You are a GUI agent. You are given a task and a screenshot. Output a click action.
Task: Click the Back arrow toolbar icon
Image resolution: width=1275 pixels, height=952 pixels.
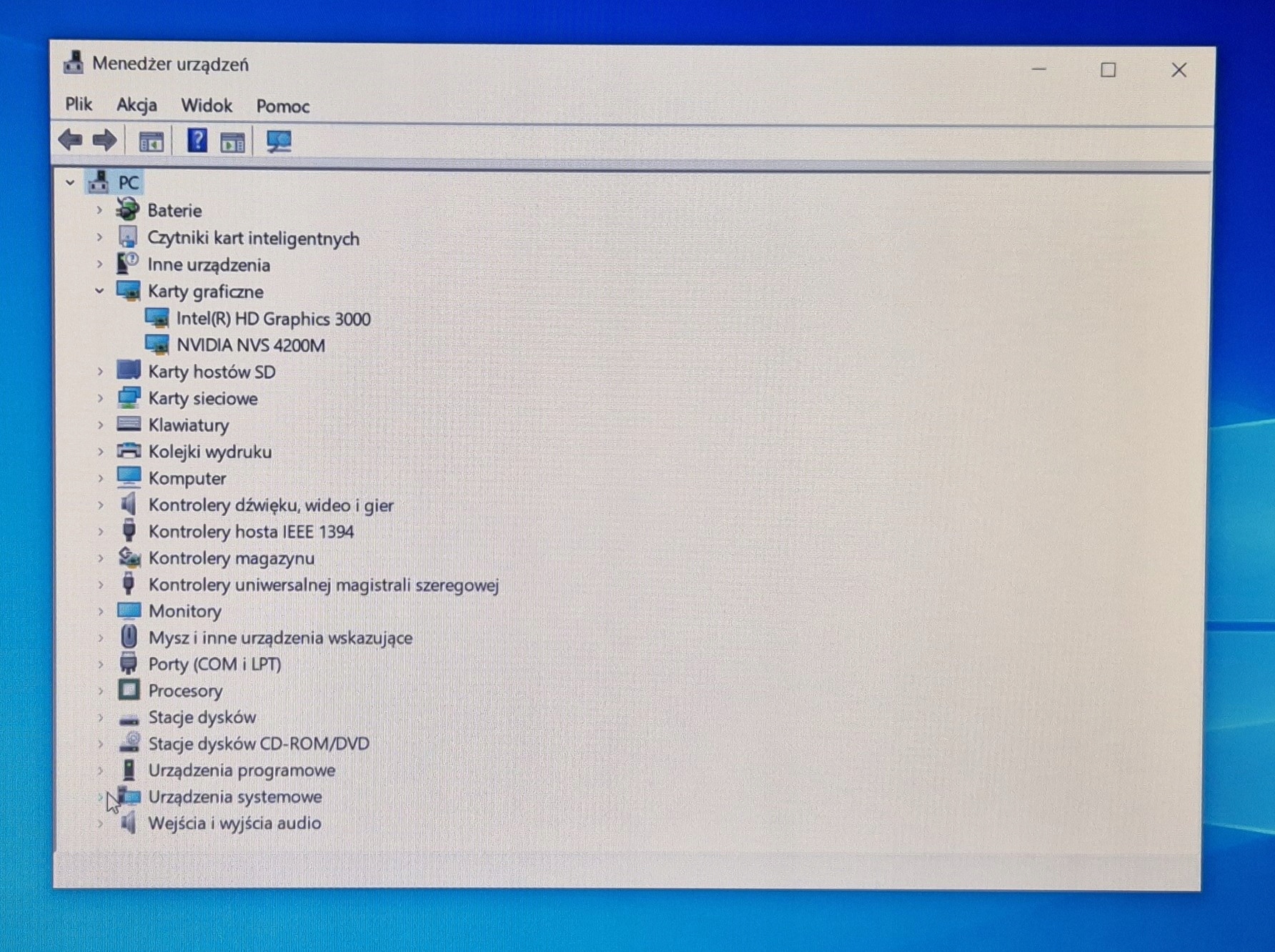70,140
